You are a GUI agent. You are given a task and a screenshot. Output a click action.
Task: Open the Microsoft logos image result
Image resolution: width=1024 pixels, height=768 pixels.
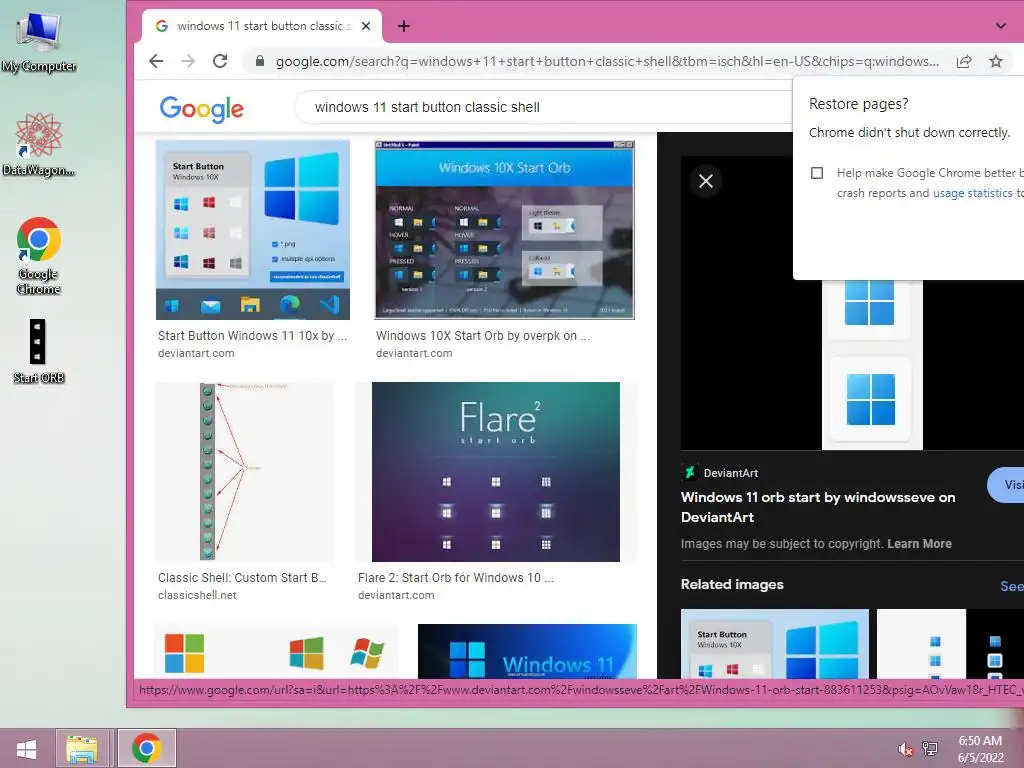(276, 651)
